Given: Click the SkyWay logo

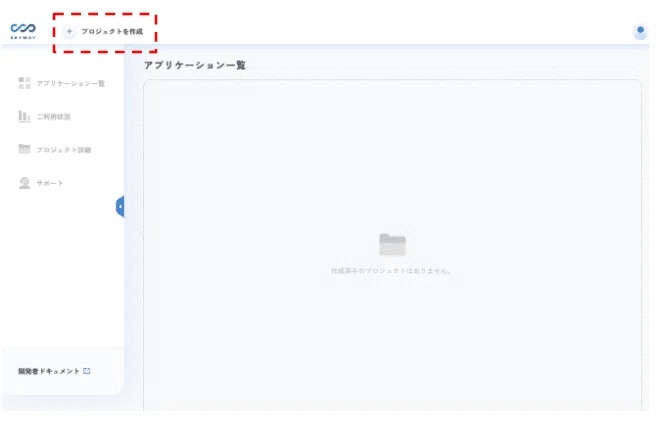Looking at the screenshot, I should [x=22, y=28].
